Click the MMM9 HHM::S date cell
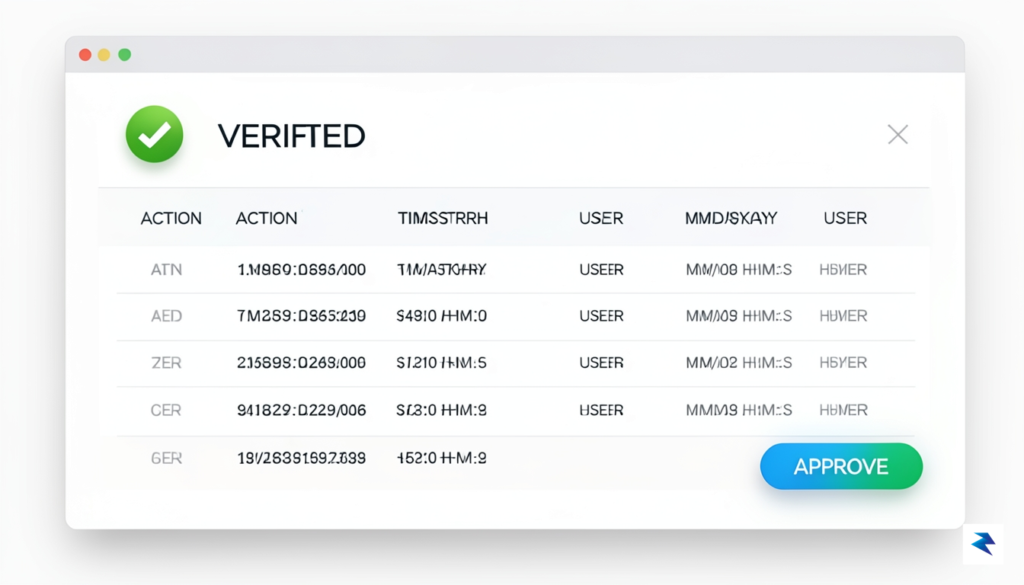This screenshot has height=585, width=1024. coord(739,410)
